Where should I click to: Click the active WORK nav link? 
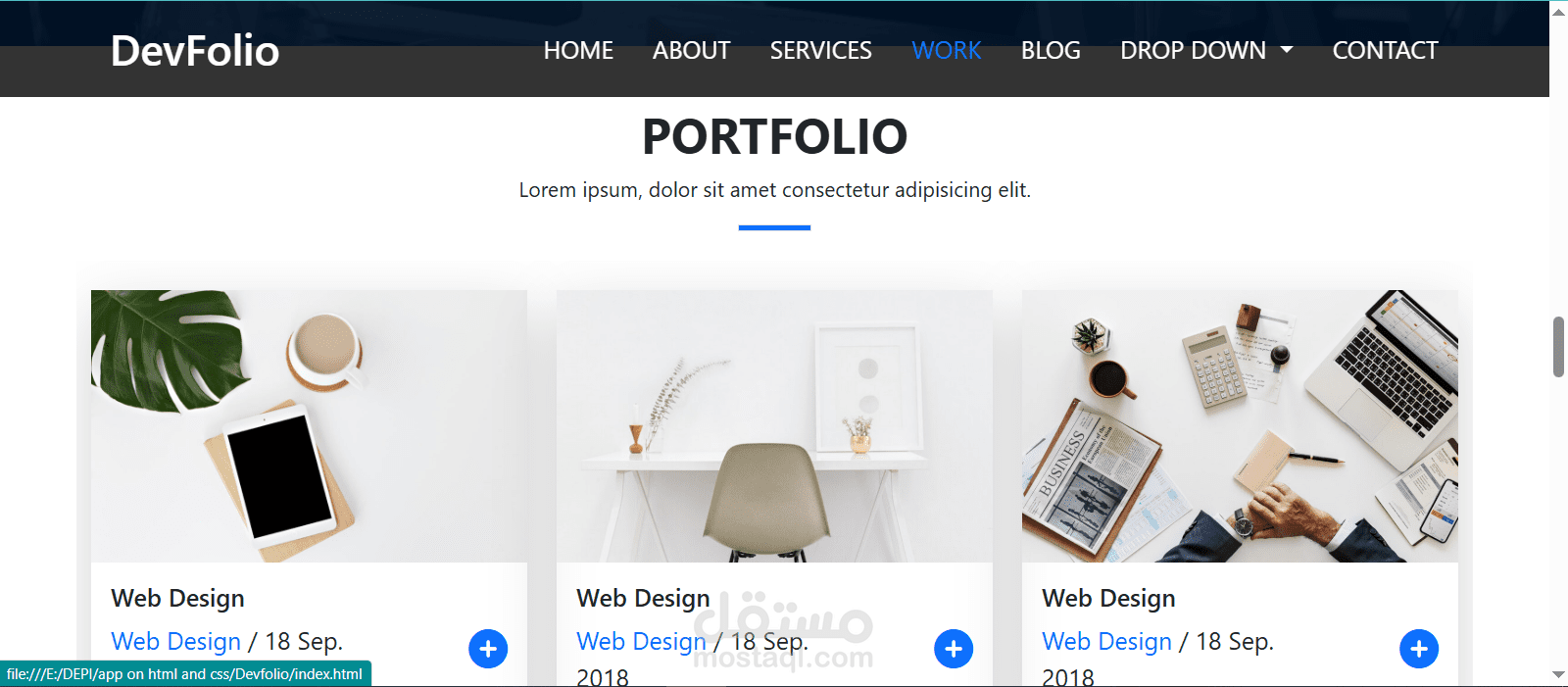pos(947,50)
